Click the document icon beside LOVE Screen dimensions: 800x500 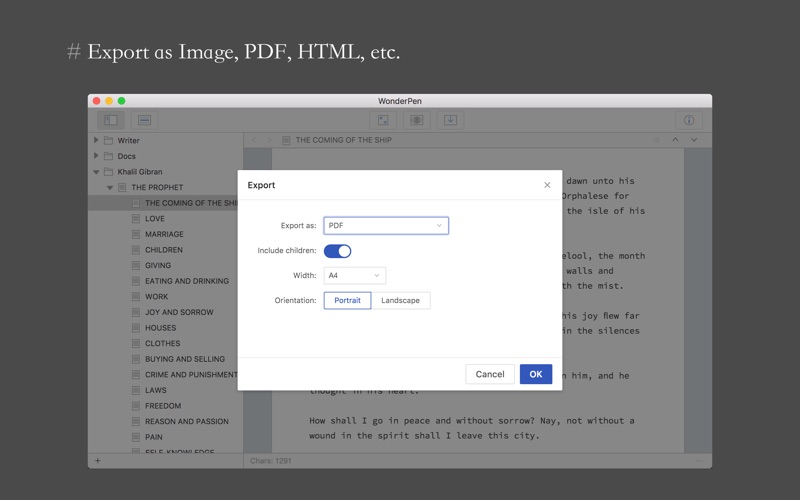coord(136,218)
